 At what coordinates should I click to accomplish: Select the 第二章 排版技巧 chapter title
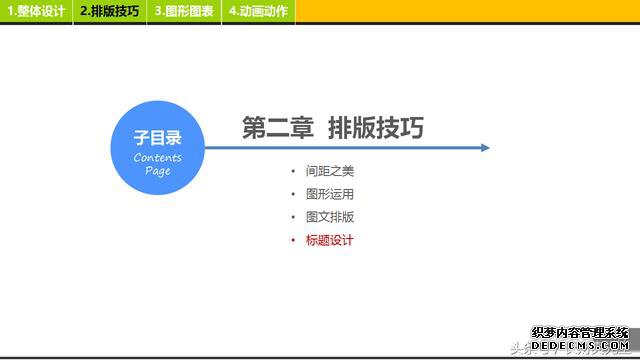(x=333, y=127)
